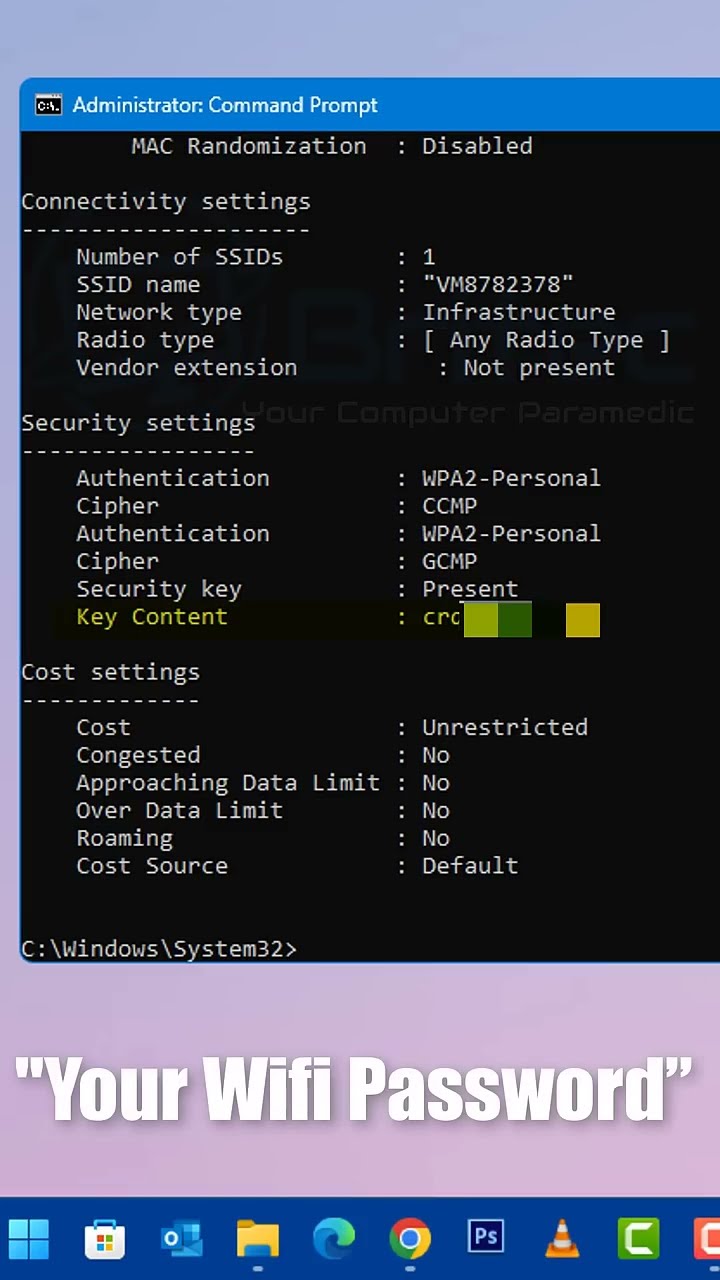Launch Microsoft Edge browser

333,1240
